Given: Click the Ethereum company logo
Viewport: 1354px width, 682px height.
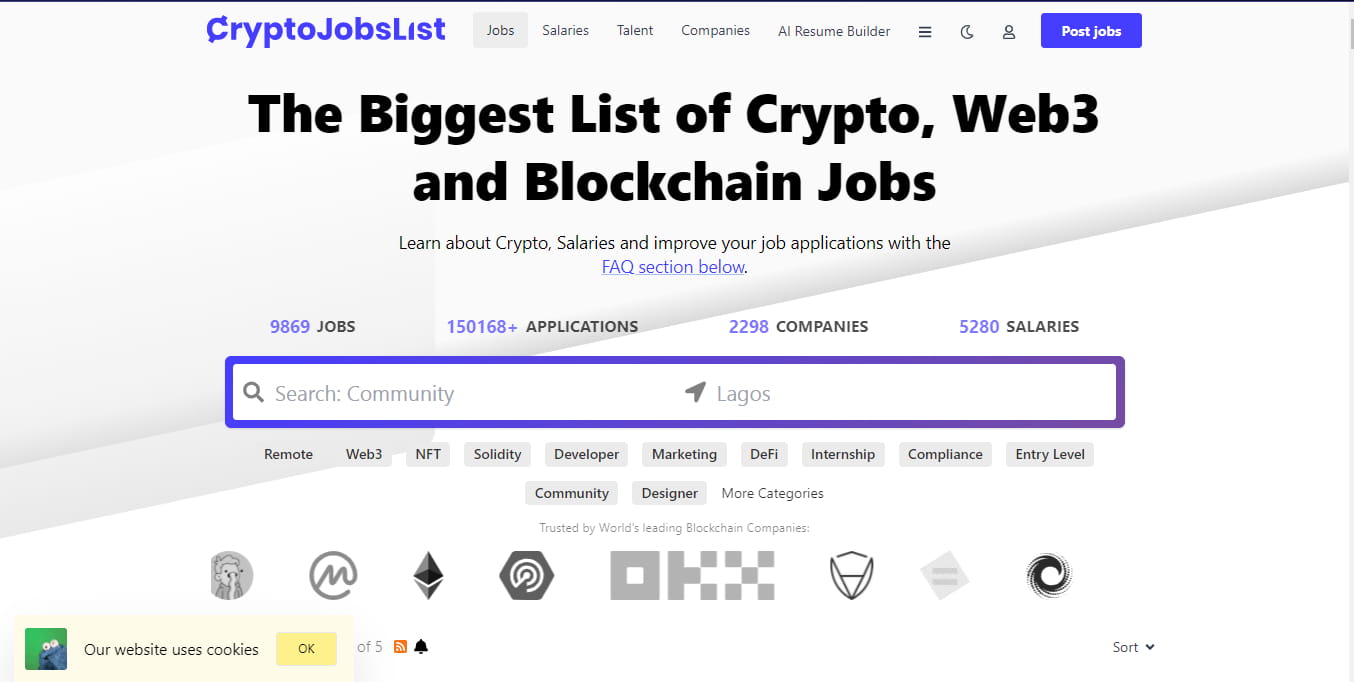Looking at the screenshot, I should pos(428,576).
